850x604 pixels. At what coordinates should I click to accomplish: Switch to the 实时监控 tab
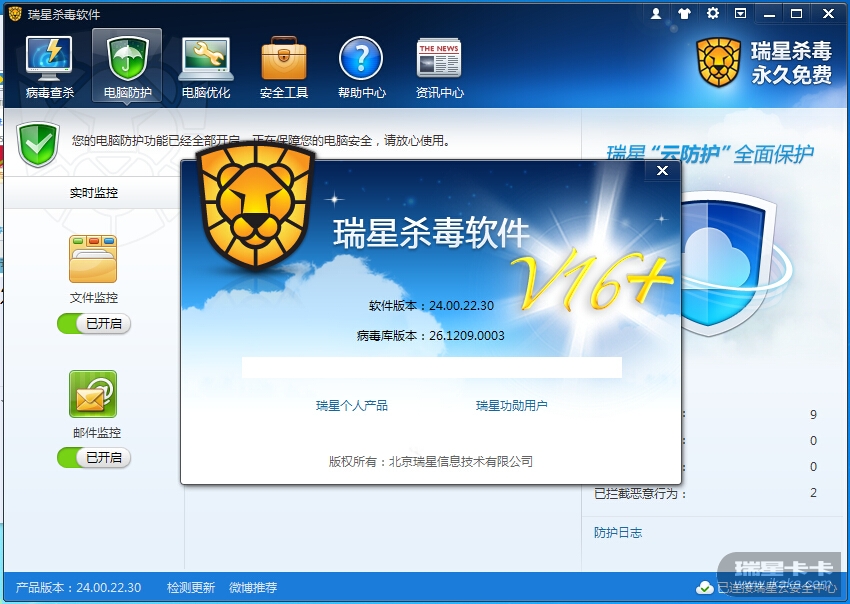coord(94,192)
